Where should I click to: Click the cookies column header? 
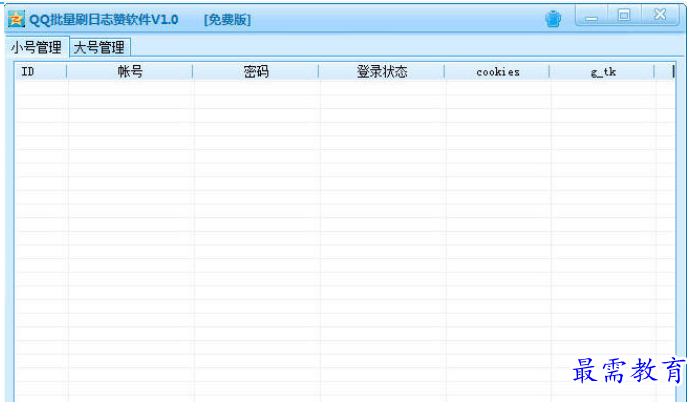(497, 72)
